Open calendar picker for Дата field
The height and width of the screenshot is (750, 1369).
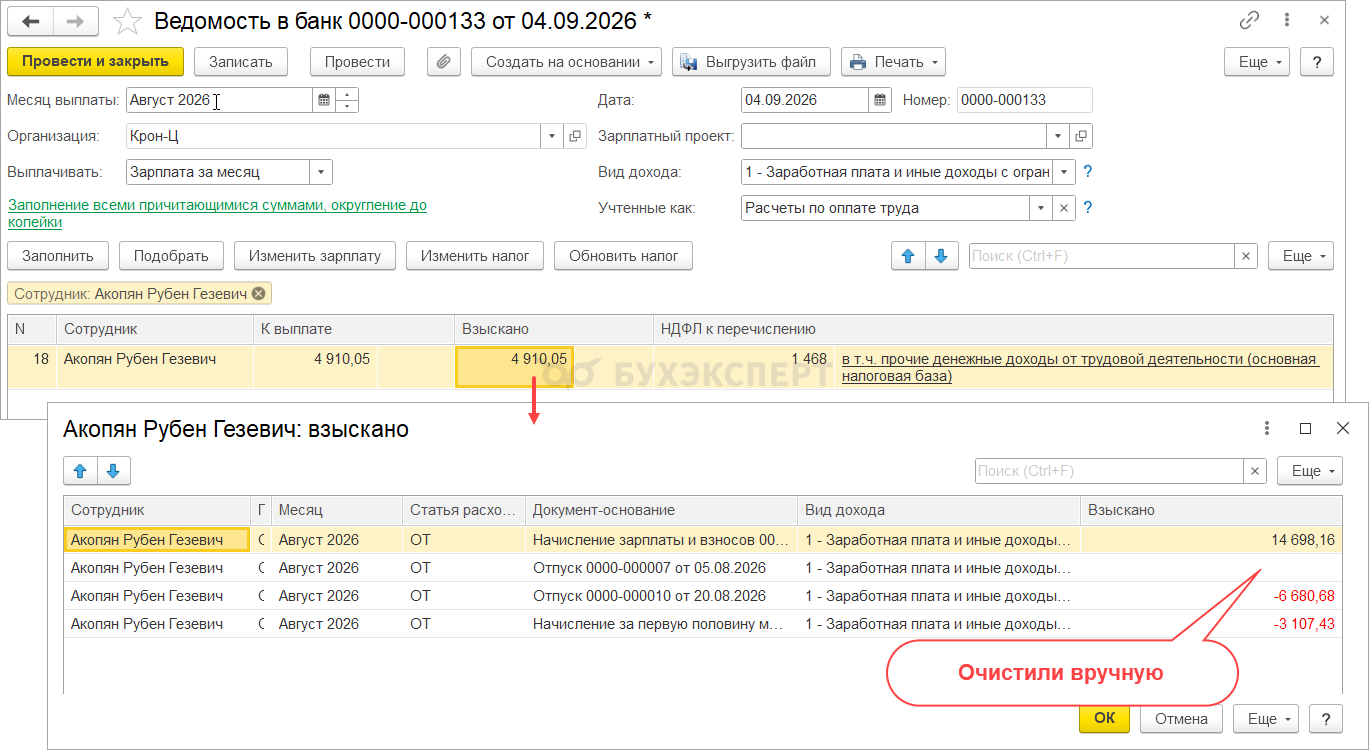[879, 100]
